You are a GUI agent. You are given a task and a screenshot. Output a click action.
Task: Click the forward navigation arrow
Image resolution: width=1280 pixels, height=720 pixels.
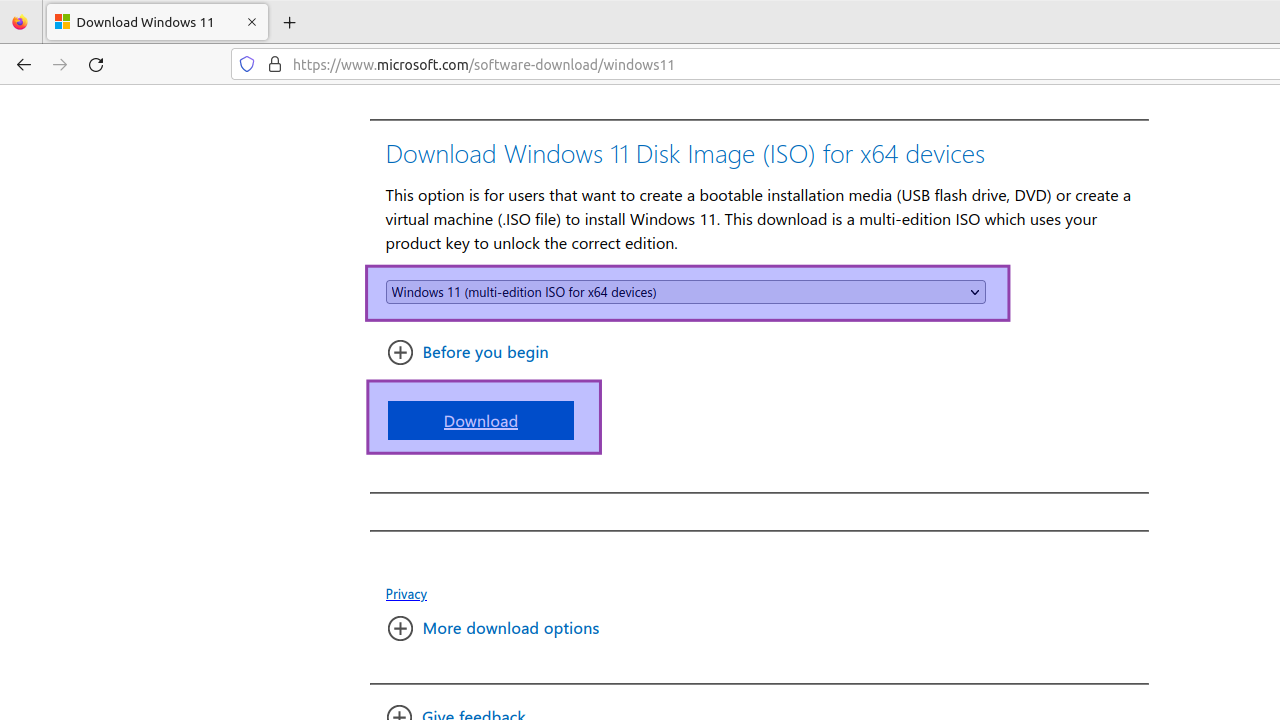tap(60, 64)
